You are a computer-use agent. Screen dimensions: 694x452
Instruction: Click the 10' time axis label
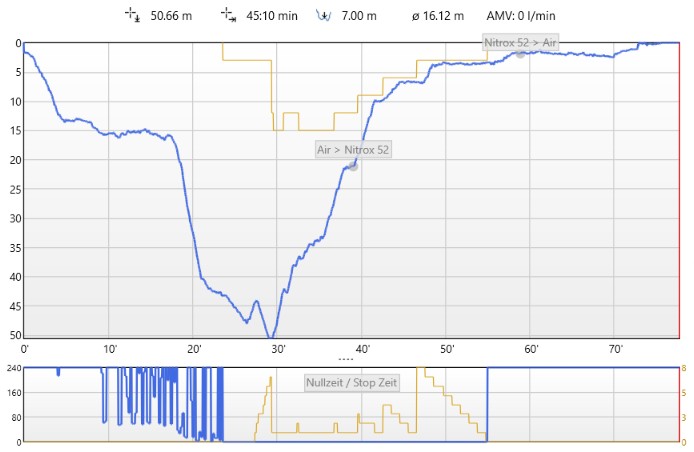point(110,349)
